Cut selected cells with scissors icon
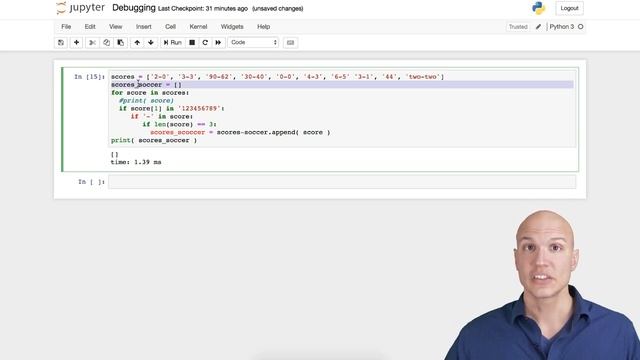Screen dimensions: 640x360 [x=92, y=42]
